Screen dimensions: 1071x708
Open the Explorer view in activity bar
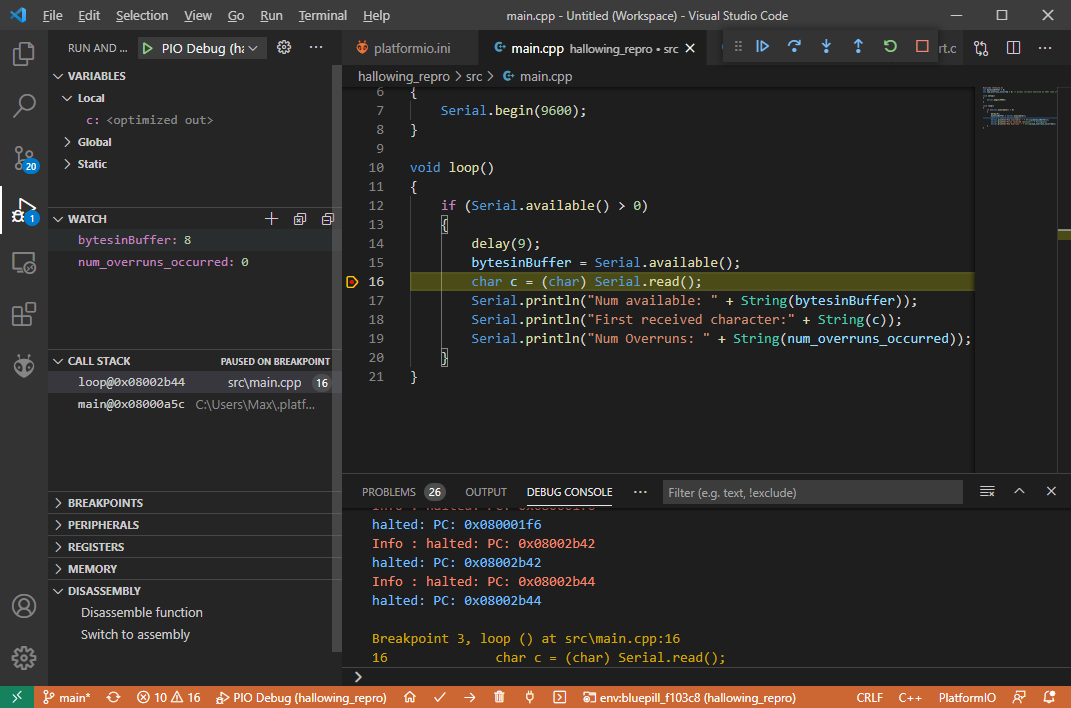pos(24,53)
